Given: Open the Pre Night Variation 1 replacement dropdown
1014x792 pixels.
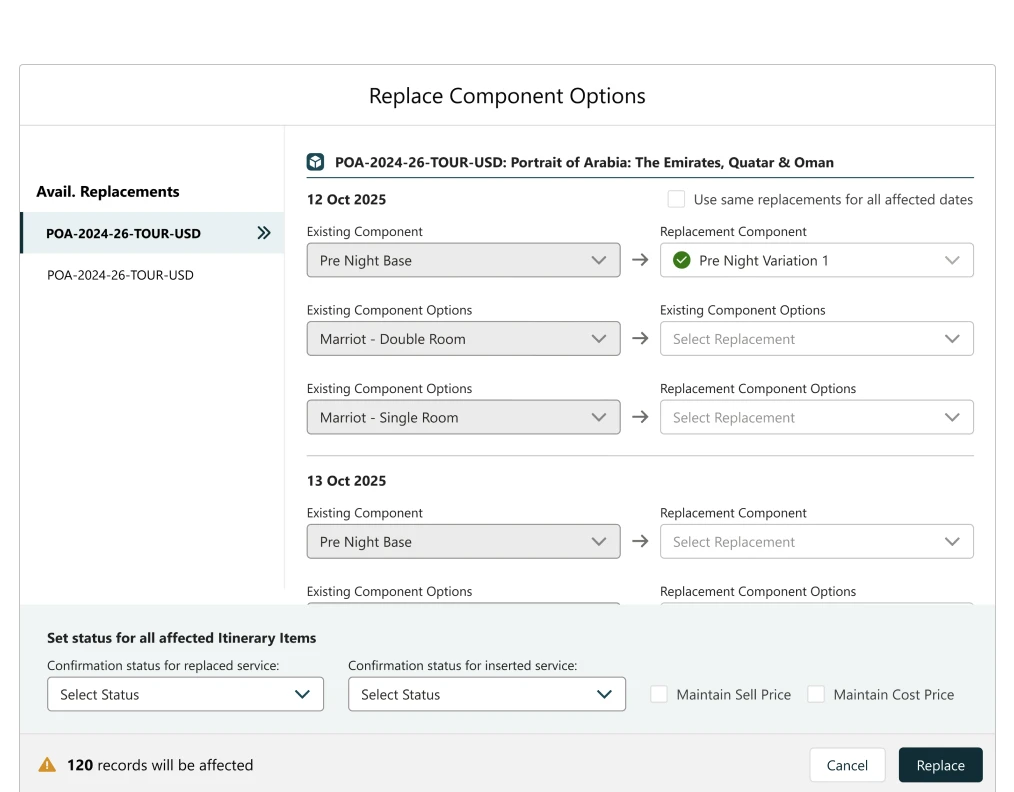Looking at the screenshot, I should pos(816,260).
